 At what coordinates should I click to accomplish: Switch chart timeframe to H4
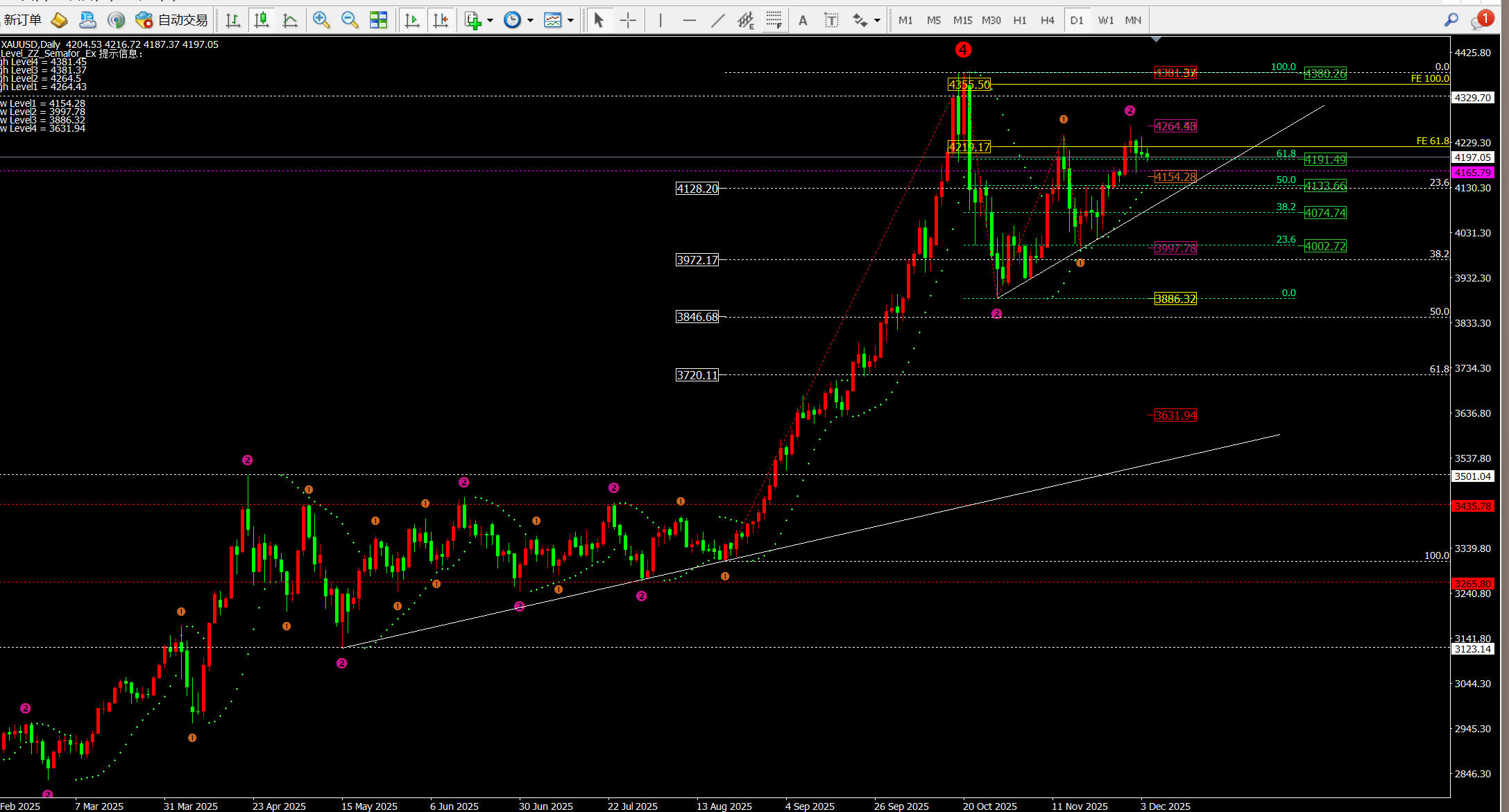(1048, 20)
